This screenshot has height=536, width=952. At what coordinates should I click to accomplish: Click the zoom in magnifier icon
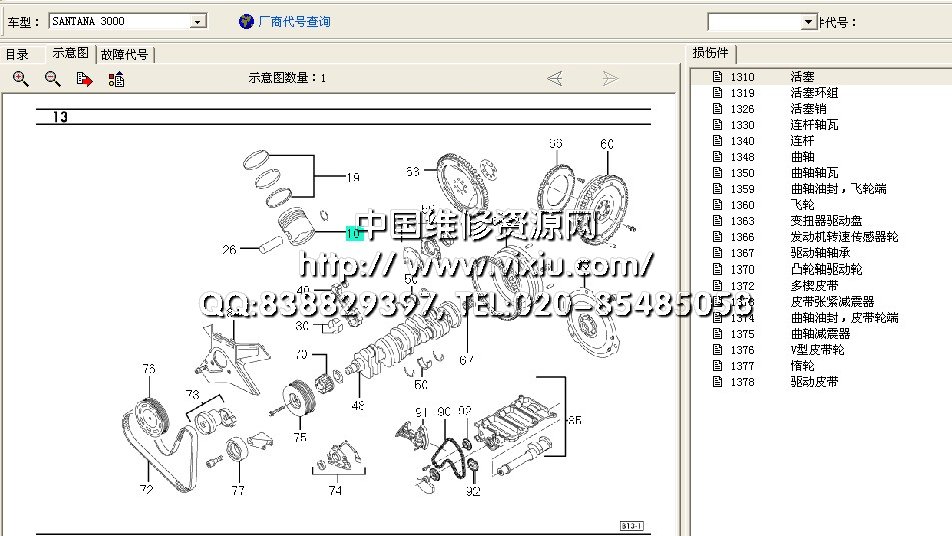point(21,79)
